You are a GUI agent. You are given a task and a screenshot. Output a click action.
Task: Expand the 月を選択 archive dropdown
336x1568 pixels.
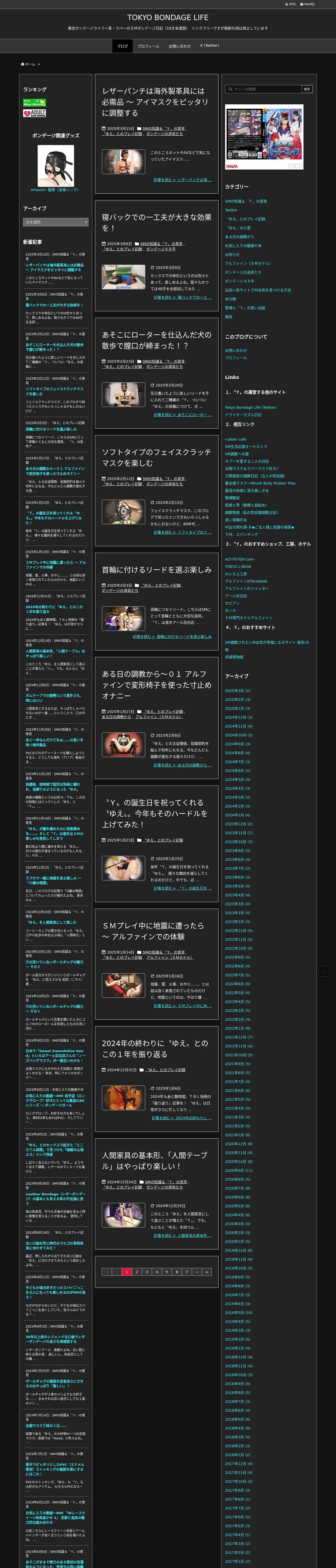coord(55,222)
